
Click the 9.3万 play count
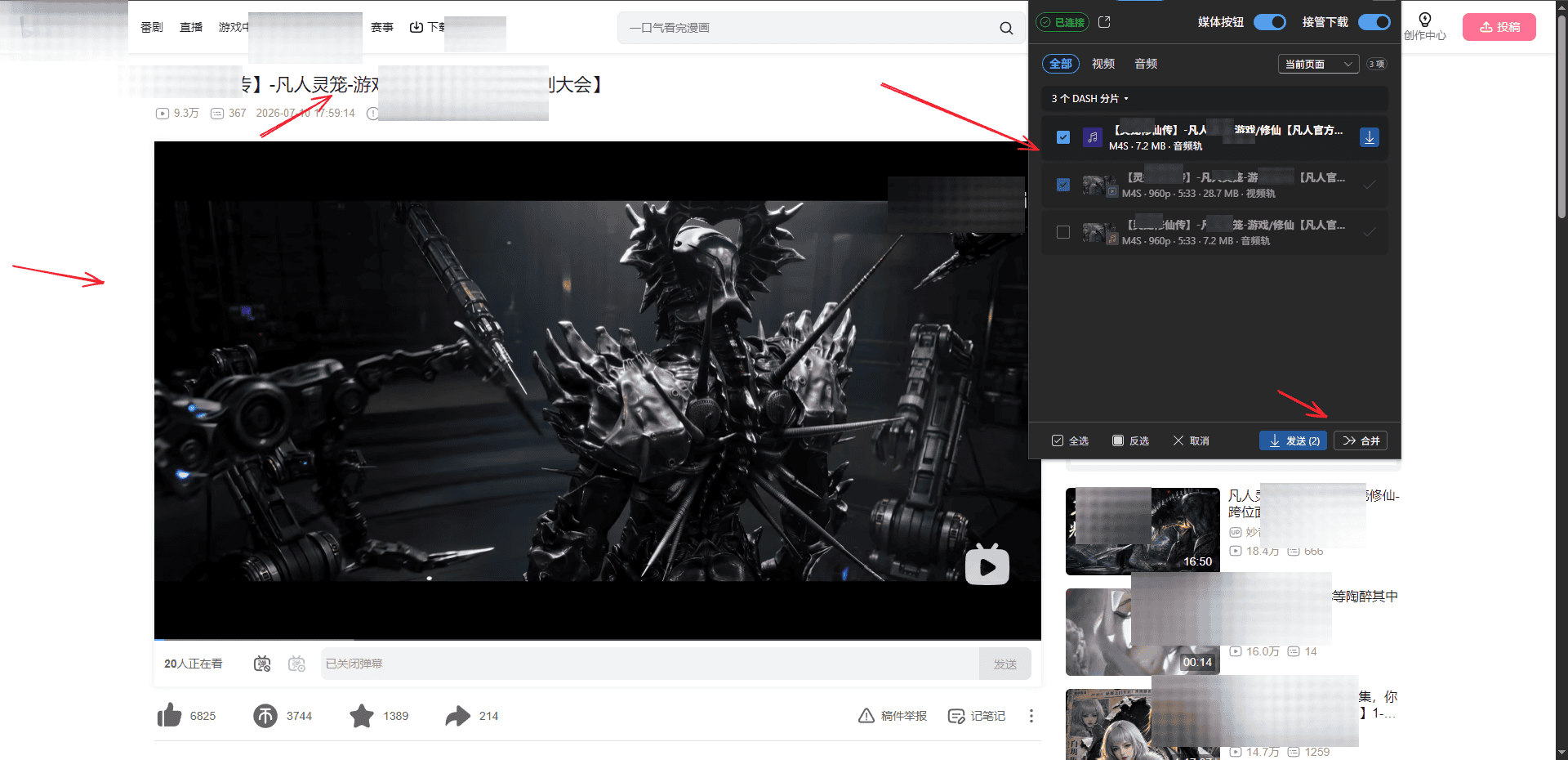click(178, 113)
